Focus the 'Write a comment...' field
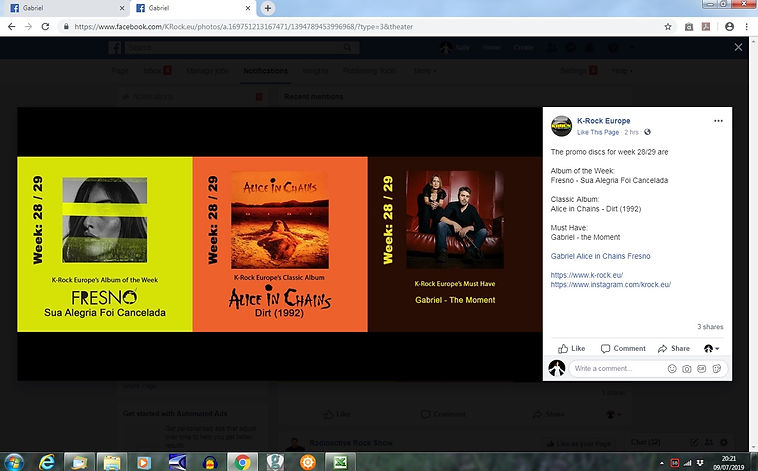The width and height of the screenshot is (758, 471). (617, 368)
